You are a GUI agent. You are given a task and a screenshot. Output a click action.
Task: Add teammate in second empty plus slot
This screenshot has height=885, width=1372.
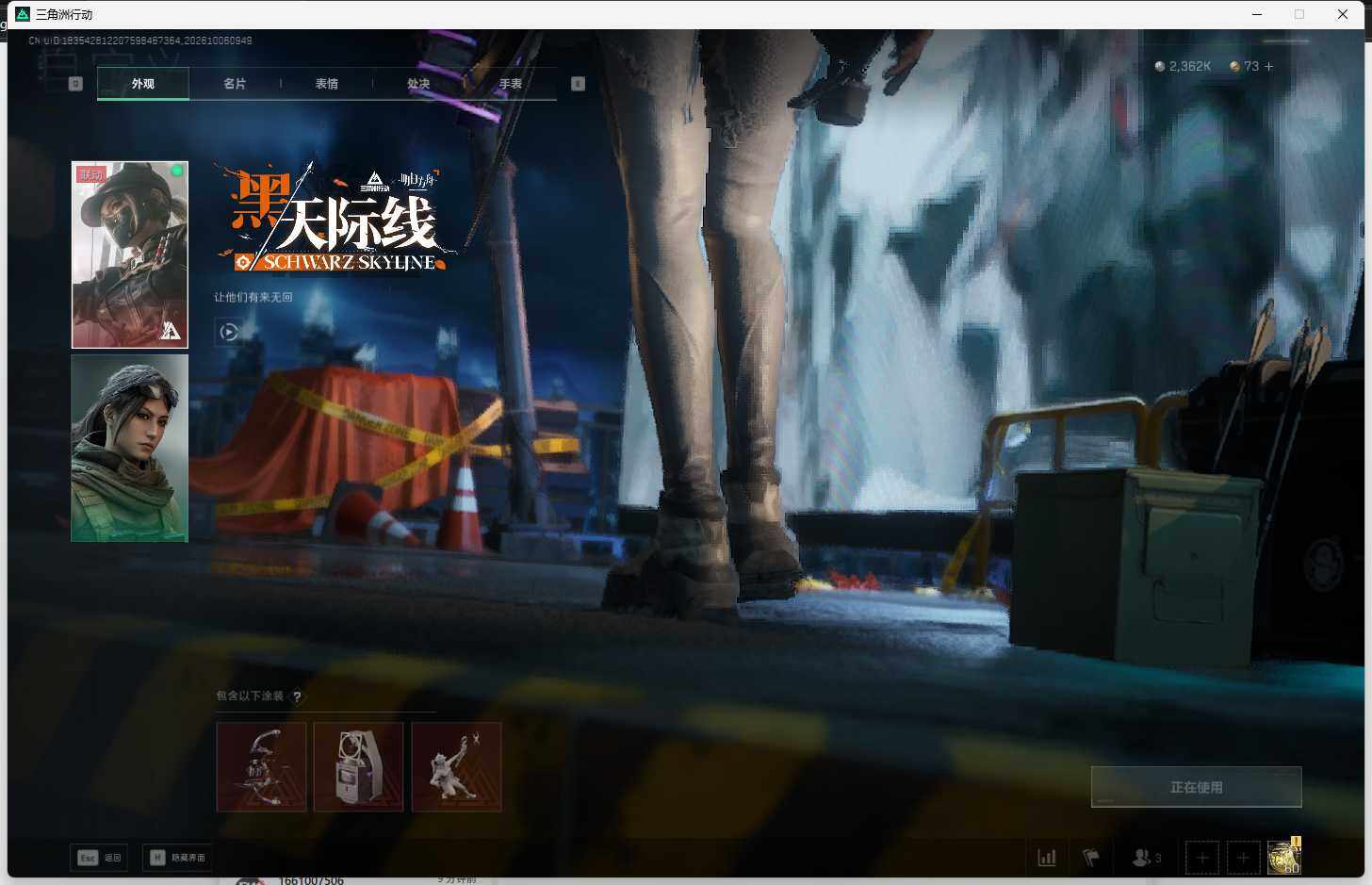point(1243,858)
